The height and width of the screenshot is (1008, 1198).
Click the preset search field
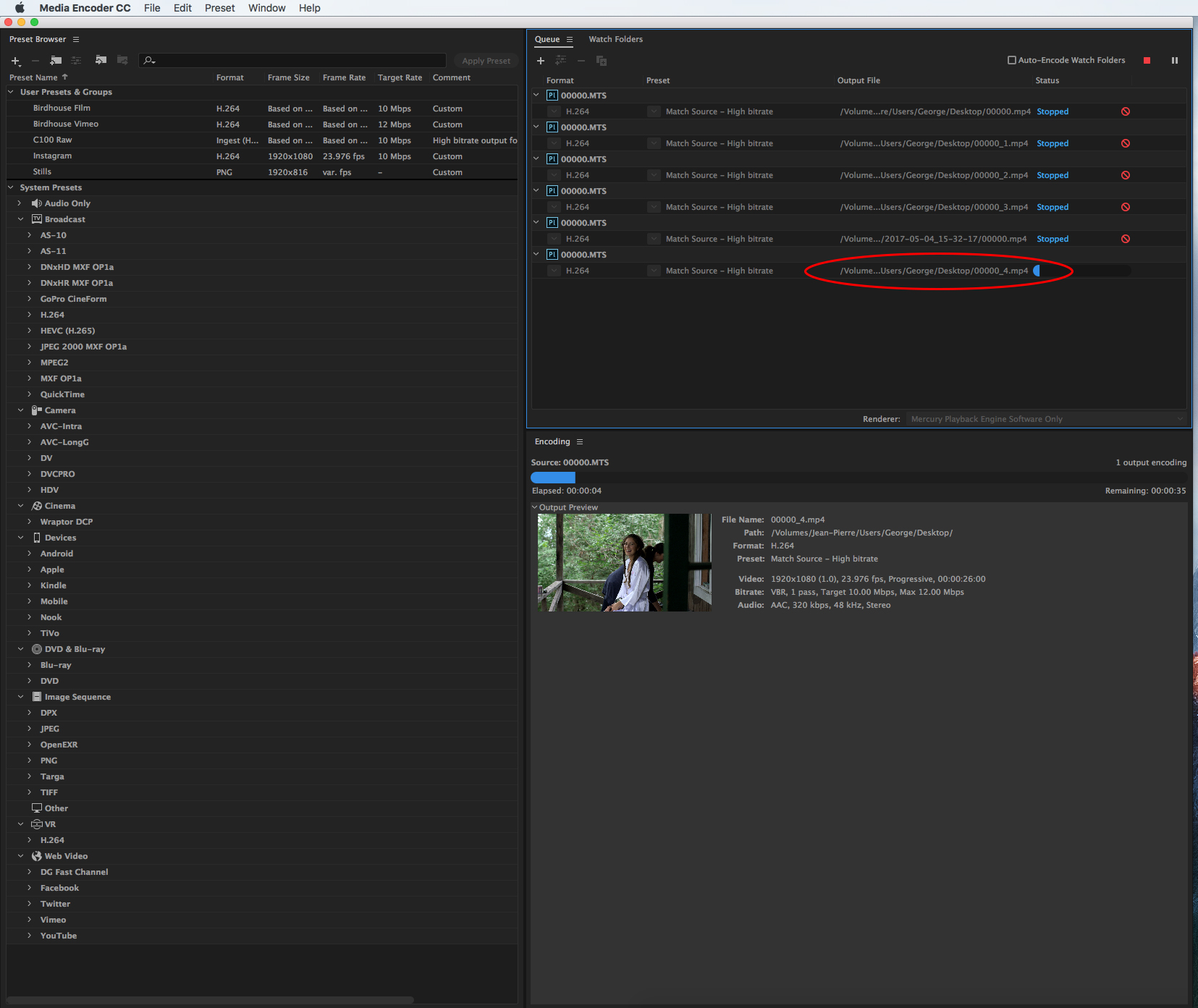point(290,61)
